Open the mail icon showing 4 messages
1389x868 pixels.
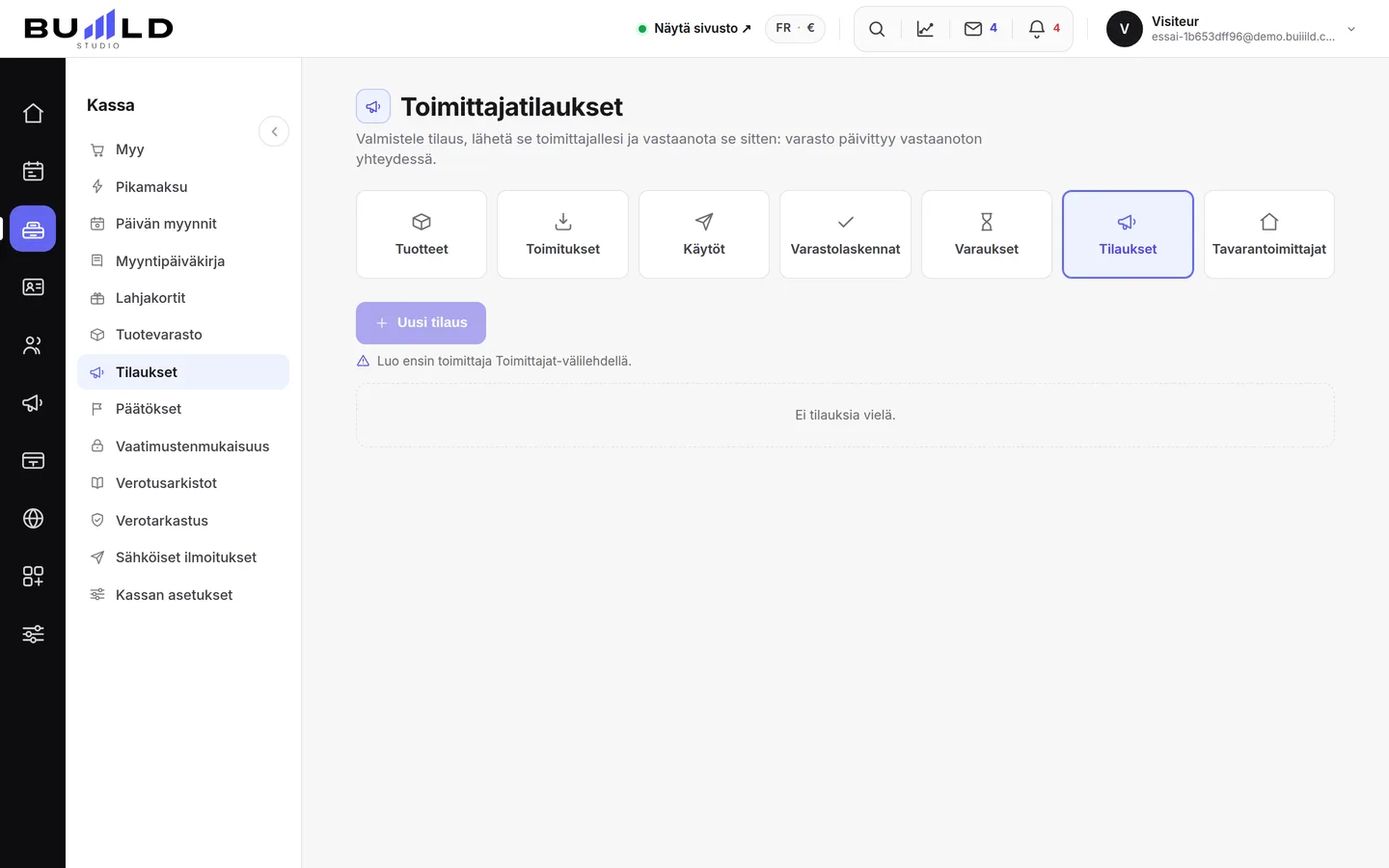[x=981, y=29]
